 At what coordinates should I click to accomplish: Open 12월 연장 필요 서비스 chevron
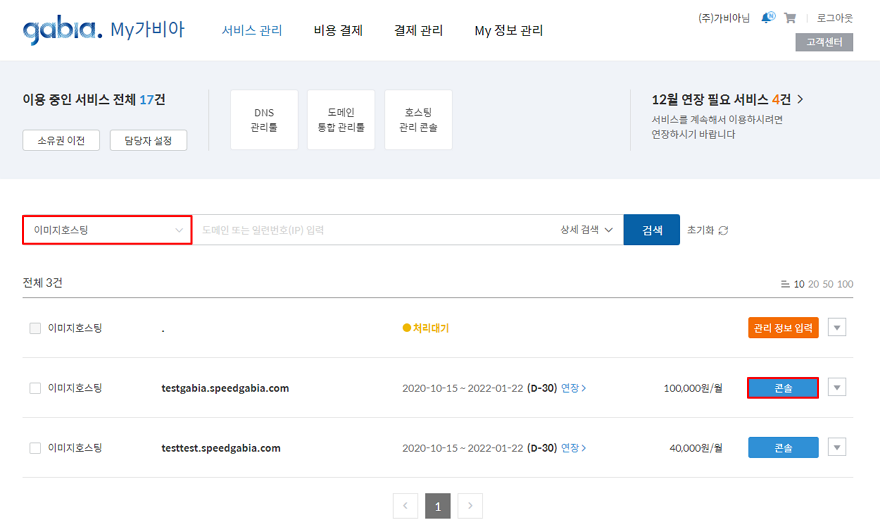click(x=800, y=99)
